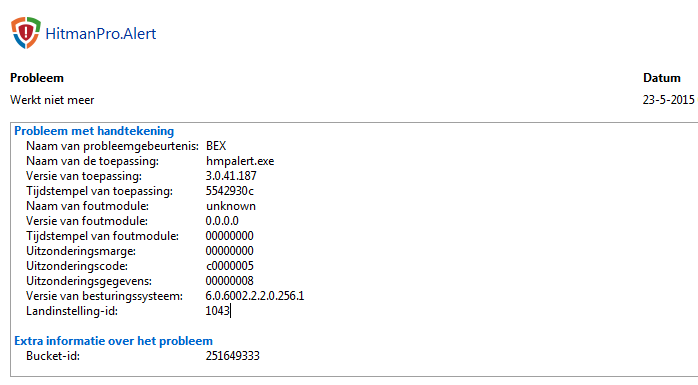Select the OS version 6.0.6002.2.2.0.256.1
This screenshot has width=698, height=385.
click(x=255, y=296)
